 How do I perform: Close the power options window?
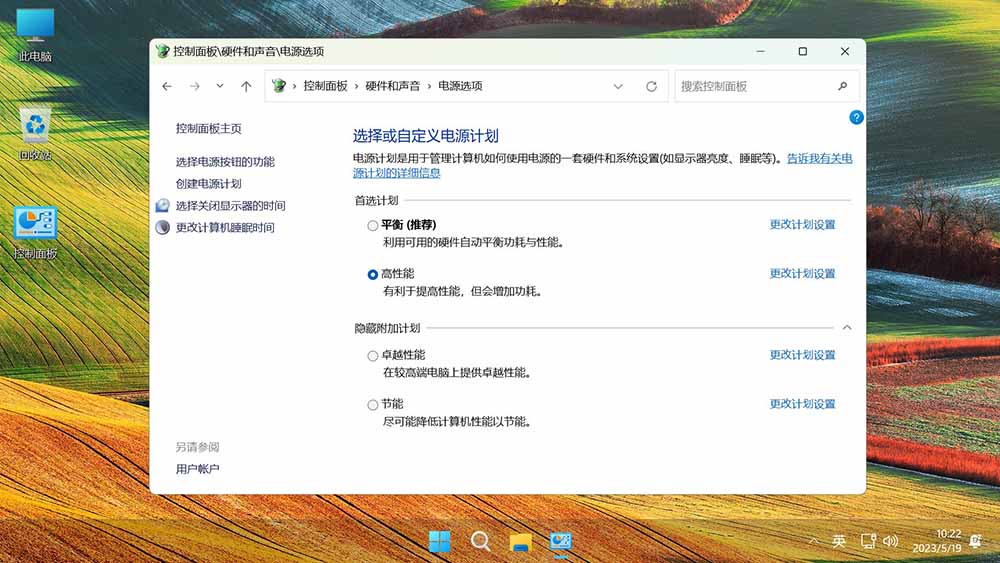pos(845,52)
